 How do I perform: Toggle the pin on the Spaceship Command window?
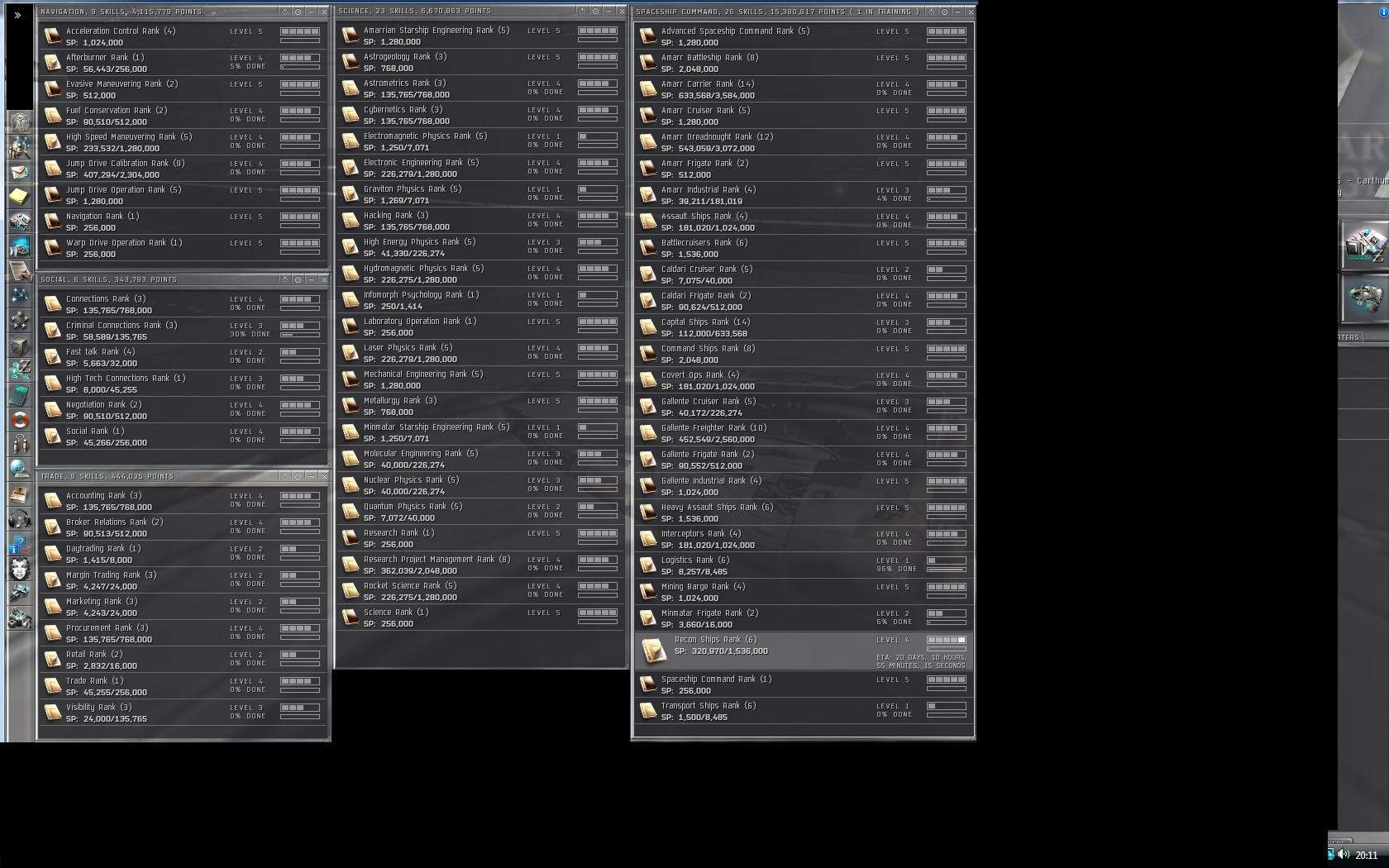point(931,12)
